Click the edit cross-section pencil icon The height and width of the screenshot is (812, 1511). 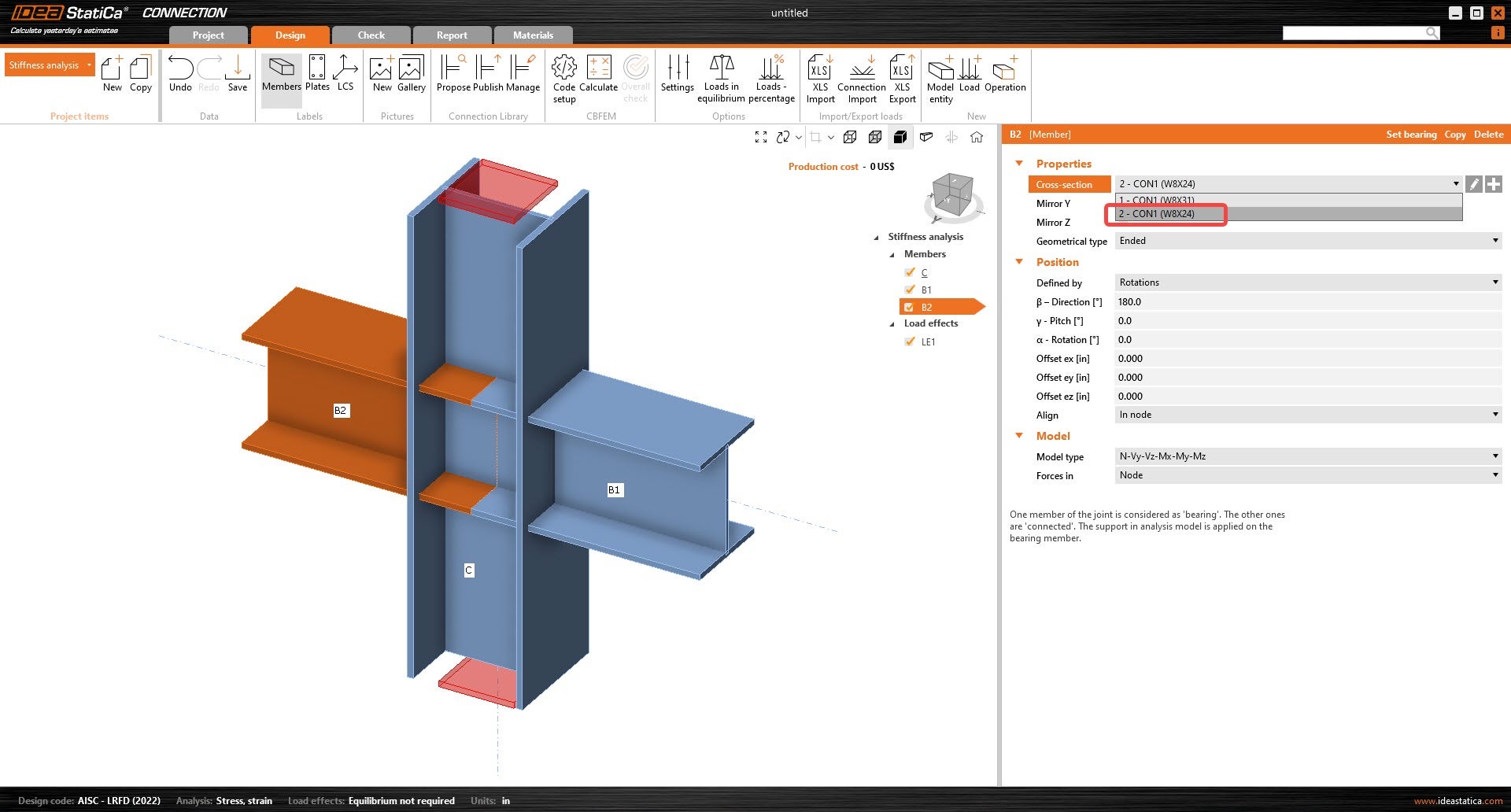point(1474,184)
